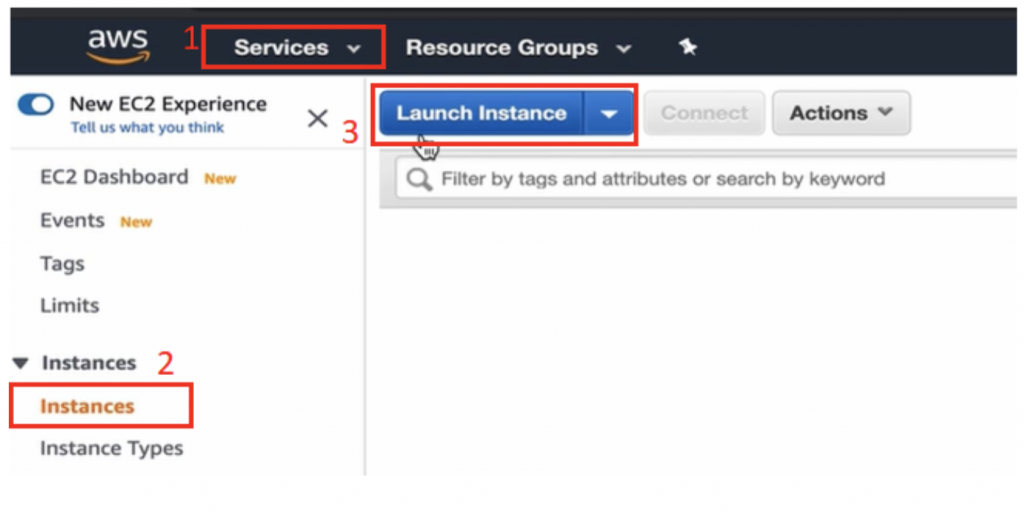1024x524 pixels.
Task: Toggle the New EC2 Experience switch
Action: (x=36, y=105)
